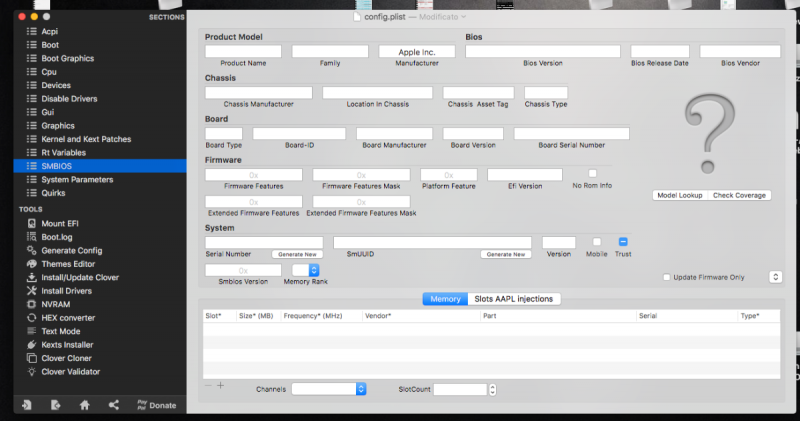800x421 pixels.
Task: Open the Channels dropdown
Action: tap(329, 389)
